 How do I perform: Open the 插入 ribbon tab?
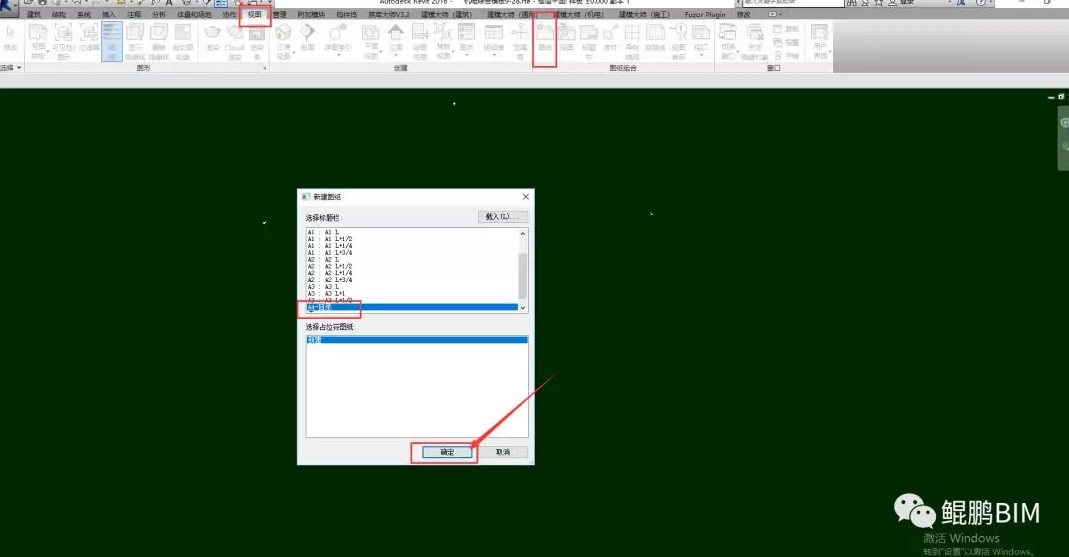click(109, 14)
